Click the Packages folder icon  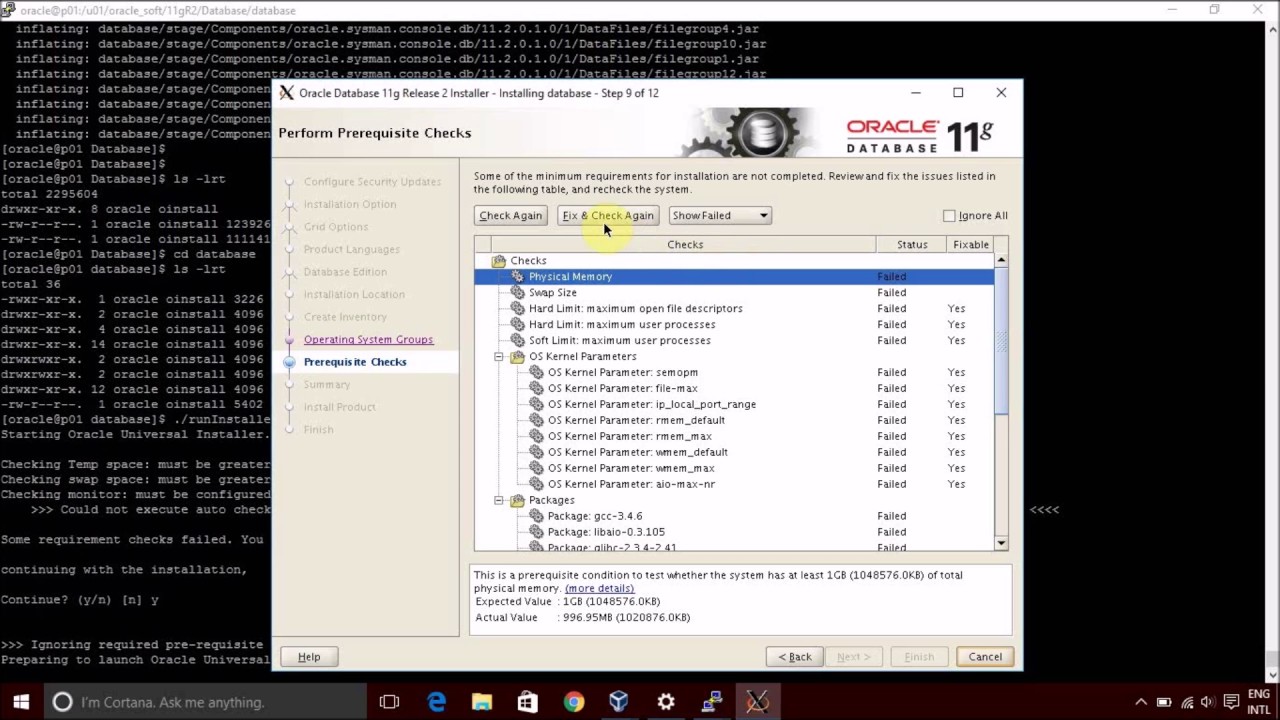(517, 500)
